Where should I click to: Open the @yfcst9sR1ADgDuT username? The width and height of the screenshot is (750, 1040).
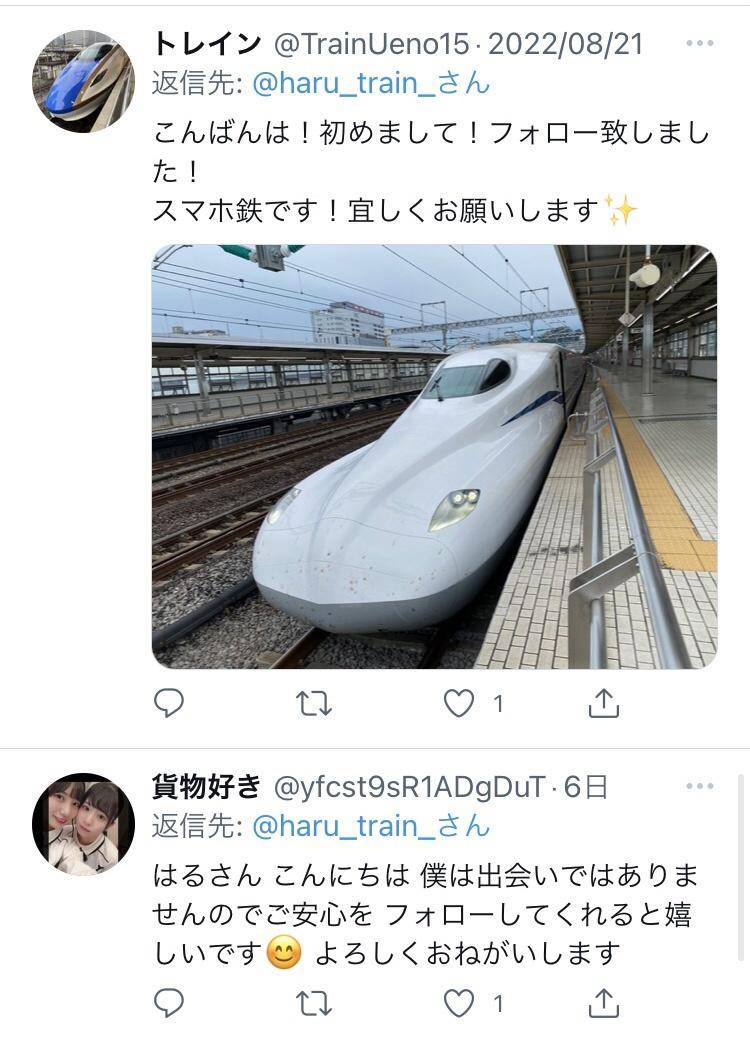pyautogui.click(x=409, y=787)
